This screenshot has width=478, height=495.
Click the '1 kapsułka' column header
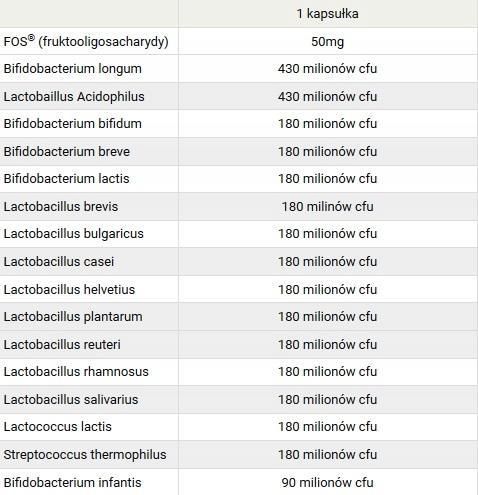327,14
